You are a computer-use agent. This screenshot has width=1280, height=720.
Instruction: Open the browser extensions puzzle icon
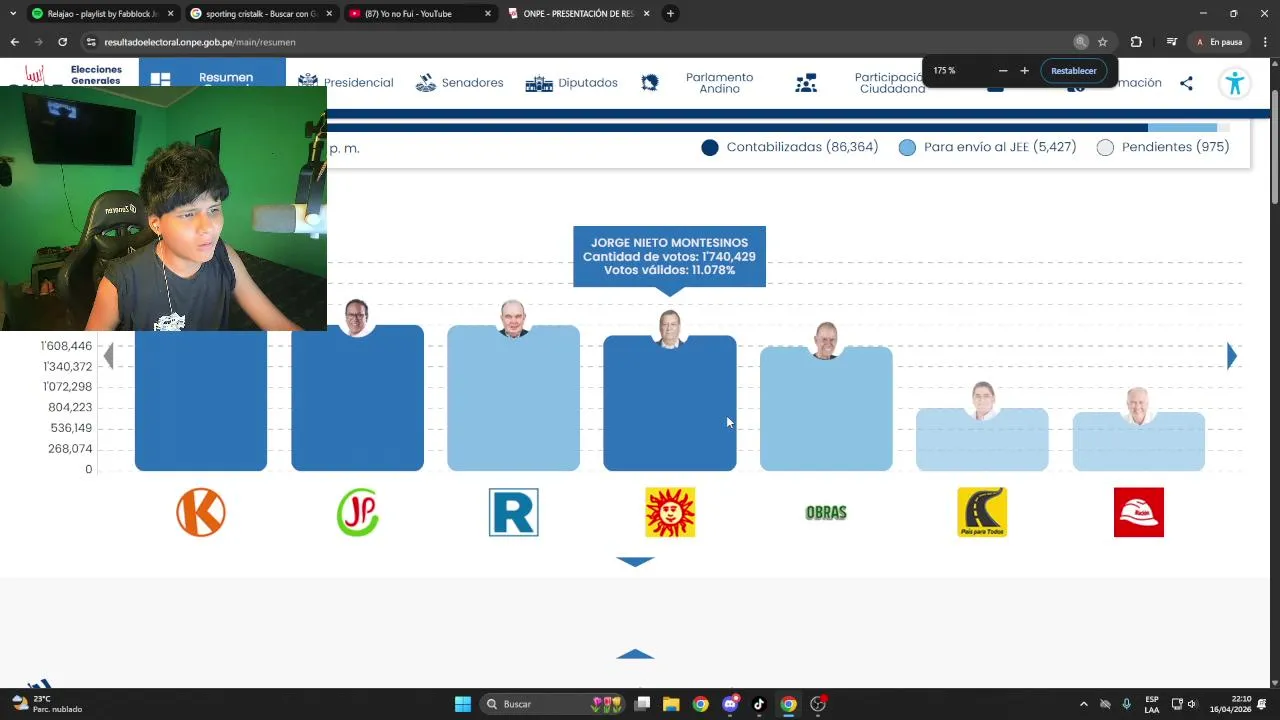(x=1136, y=42)
